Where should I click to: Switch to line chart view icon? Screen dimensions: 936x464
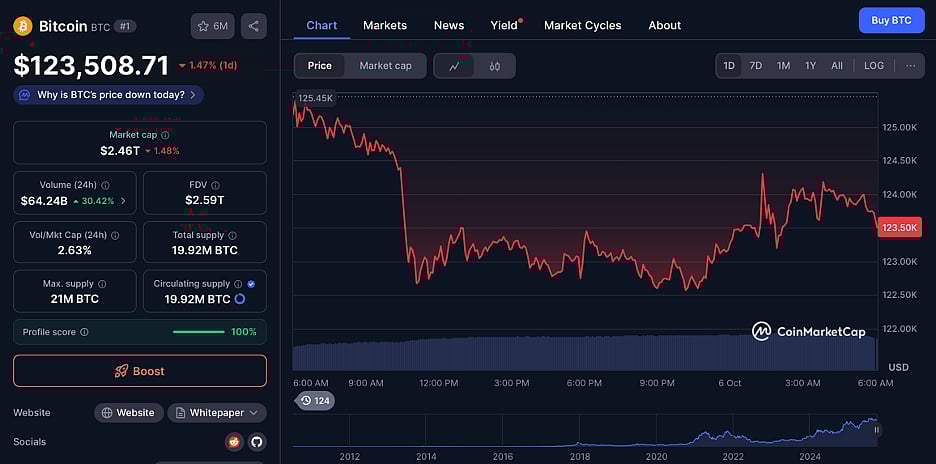[454, 66]
